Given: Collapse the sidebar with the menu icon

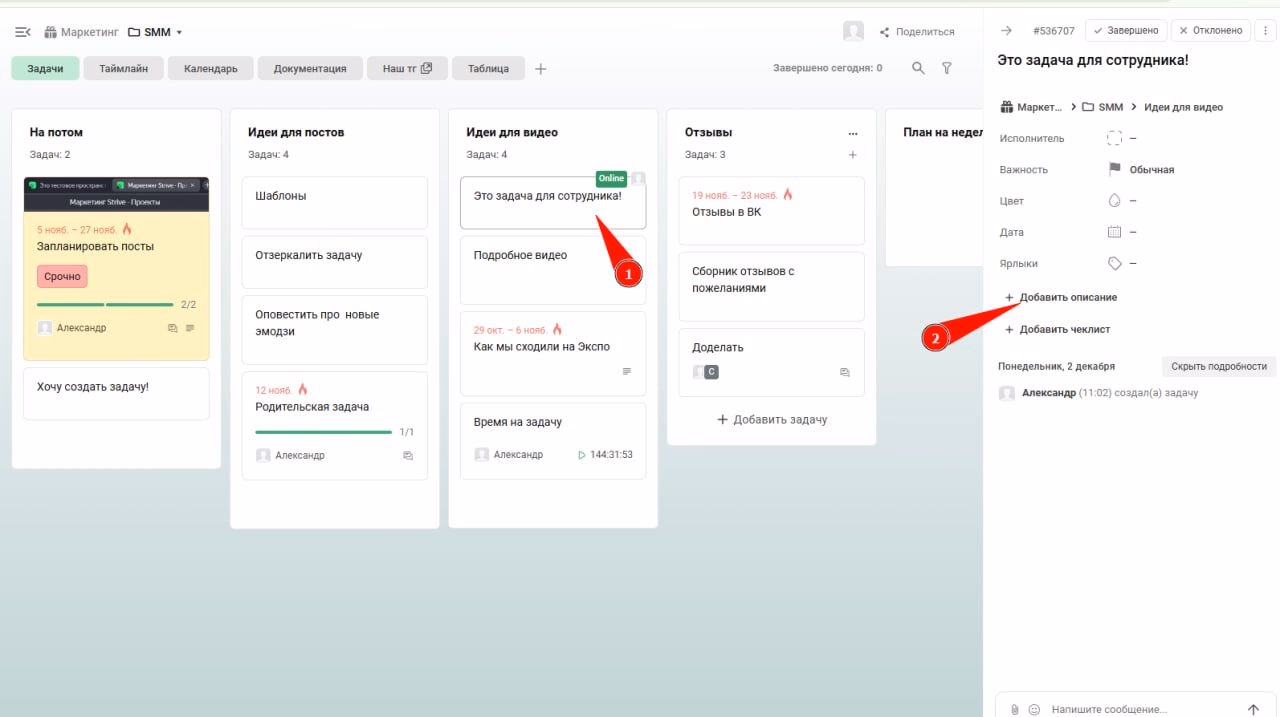Looking at the screenshot, I should coord(23,32).
